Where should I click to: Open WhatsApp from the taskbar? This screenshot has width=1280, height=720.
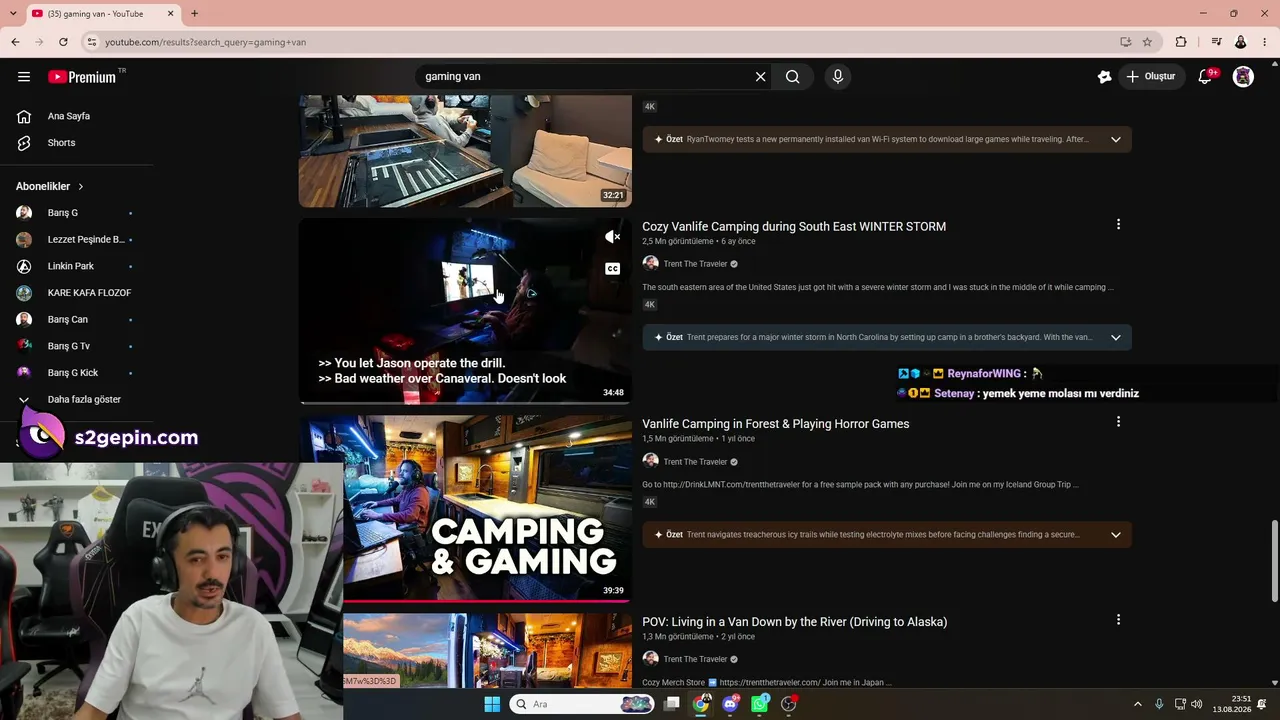[x=759, y=704]
